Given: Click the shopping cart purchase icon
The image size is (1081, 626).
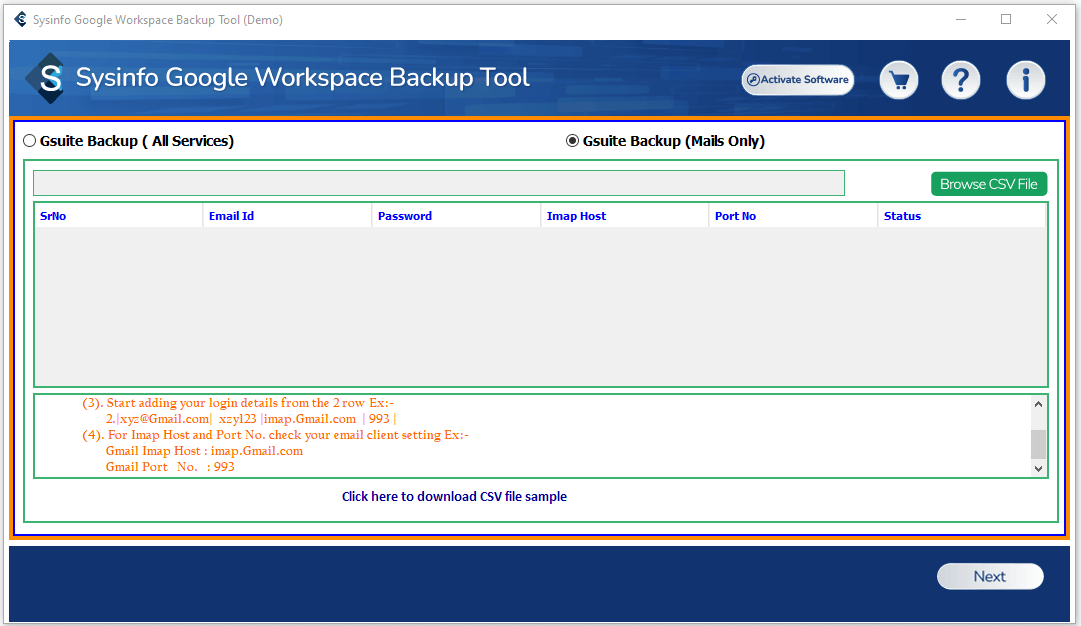Looking at the screenshot, I should tap(898, 80).
